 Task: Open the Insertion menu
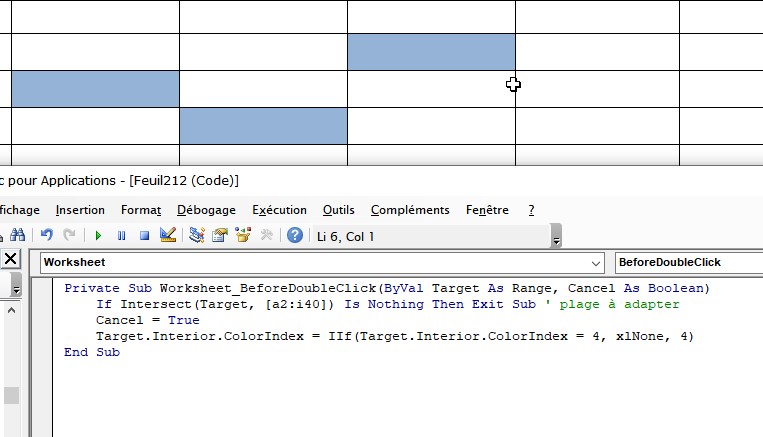click(x=80, y=210)
